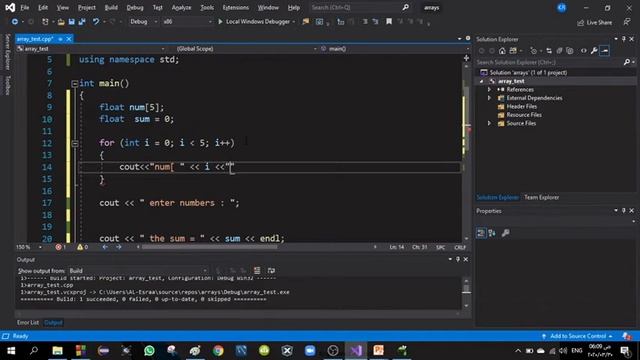Click the Undo toolbar icon

click(x=96, y=22)
